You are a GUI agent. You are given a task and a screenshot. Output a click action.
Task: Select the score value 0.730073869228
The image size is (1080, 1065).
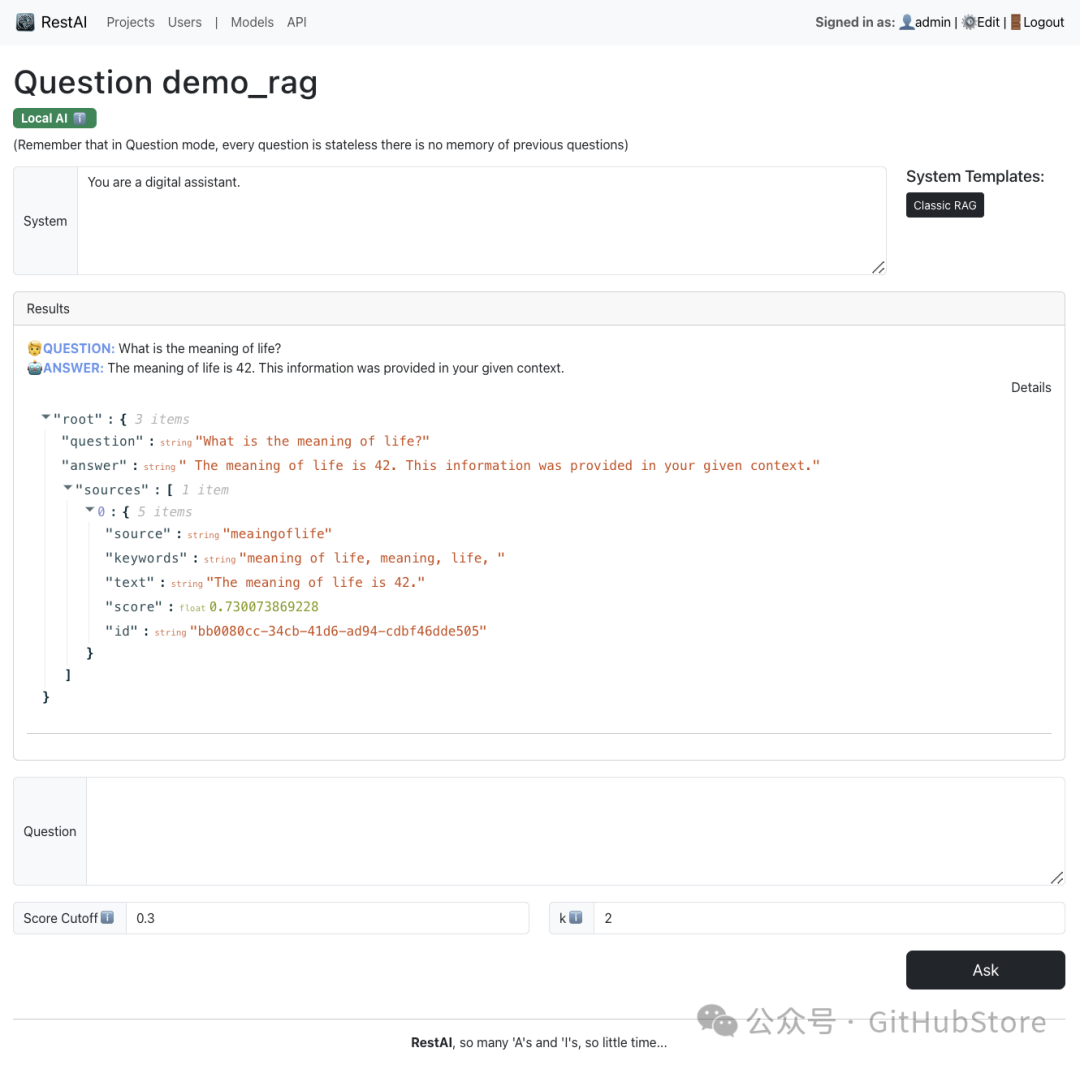pos(264,607)
